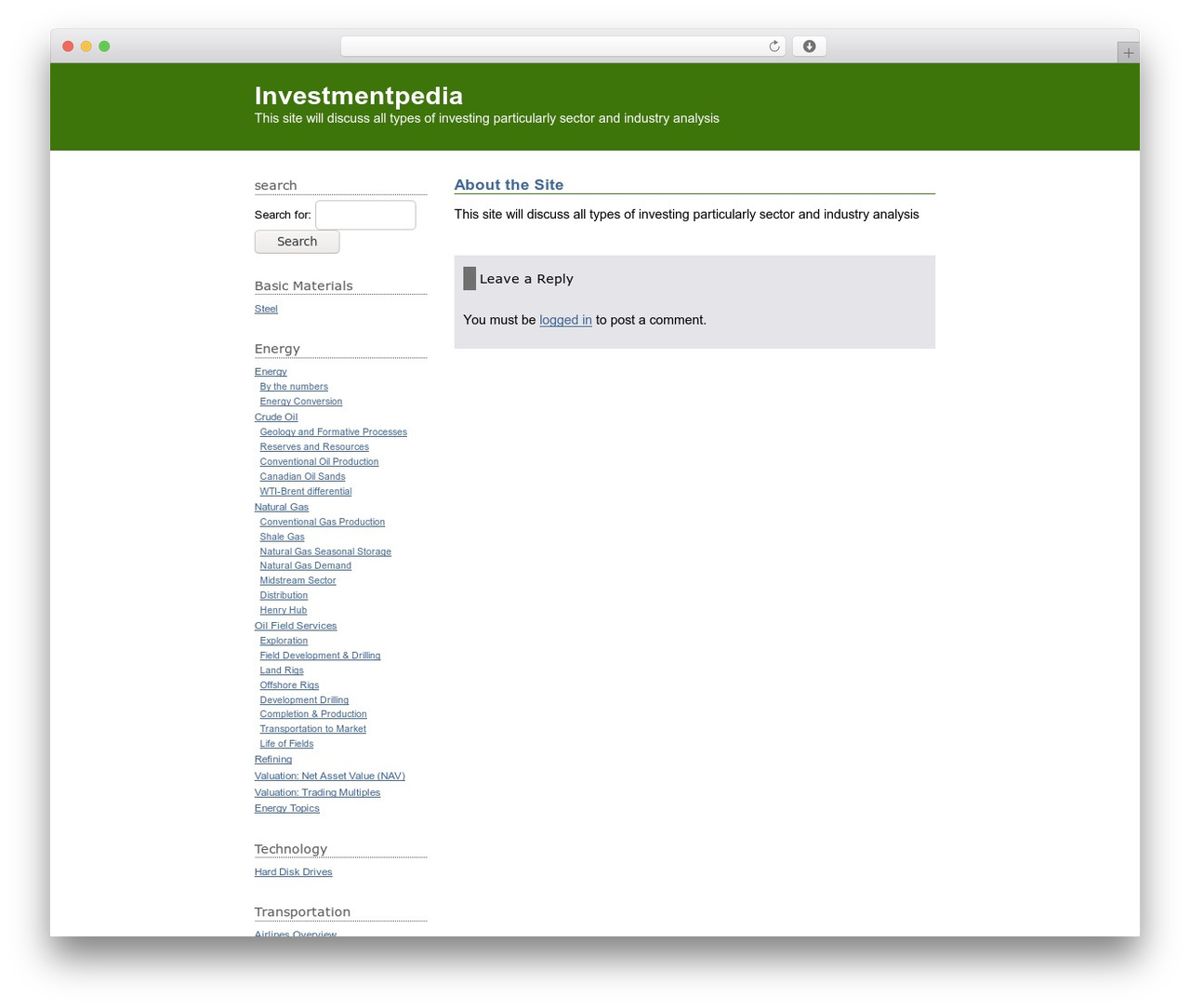Select Conventional Oil Production link

(x=319, y=462)
